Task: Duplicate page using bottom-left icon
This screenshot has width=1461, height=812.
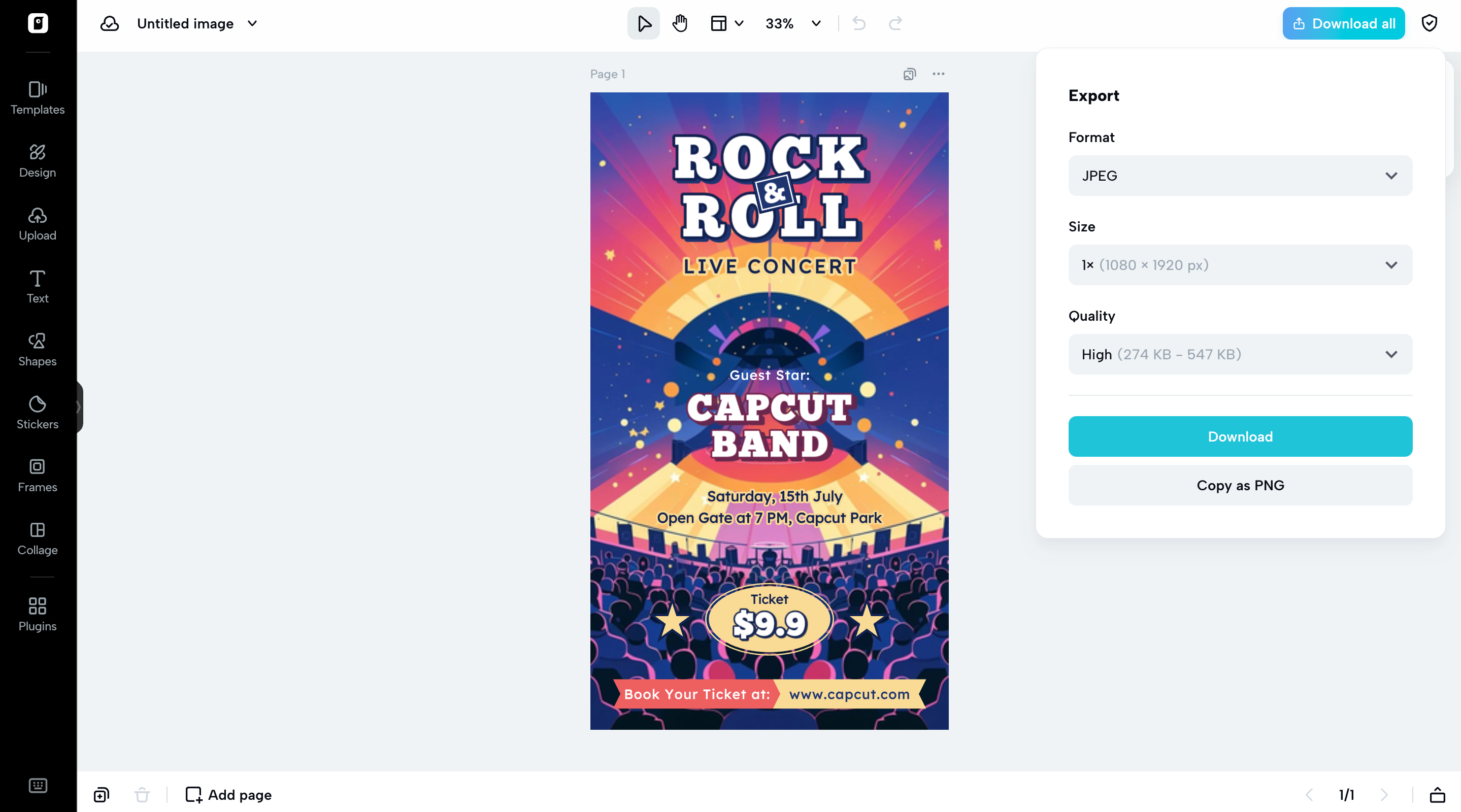Action: pyautogui.click(x=102, y=794)
